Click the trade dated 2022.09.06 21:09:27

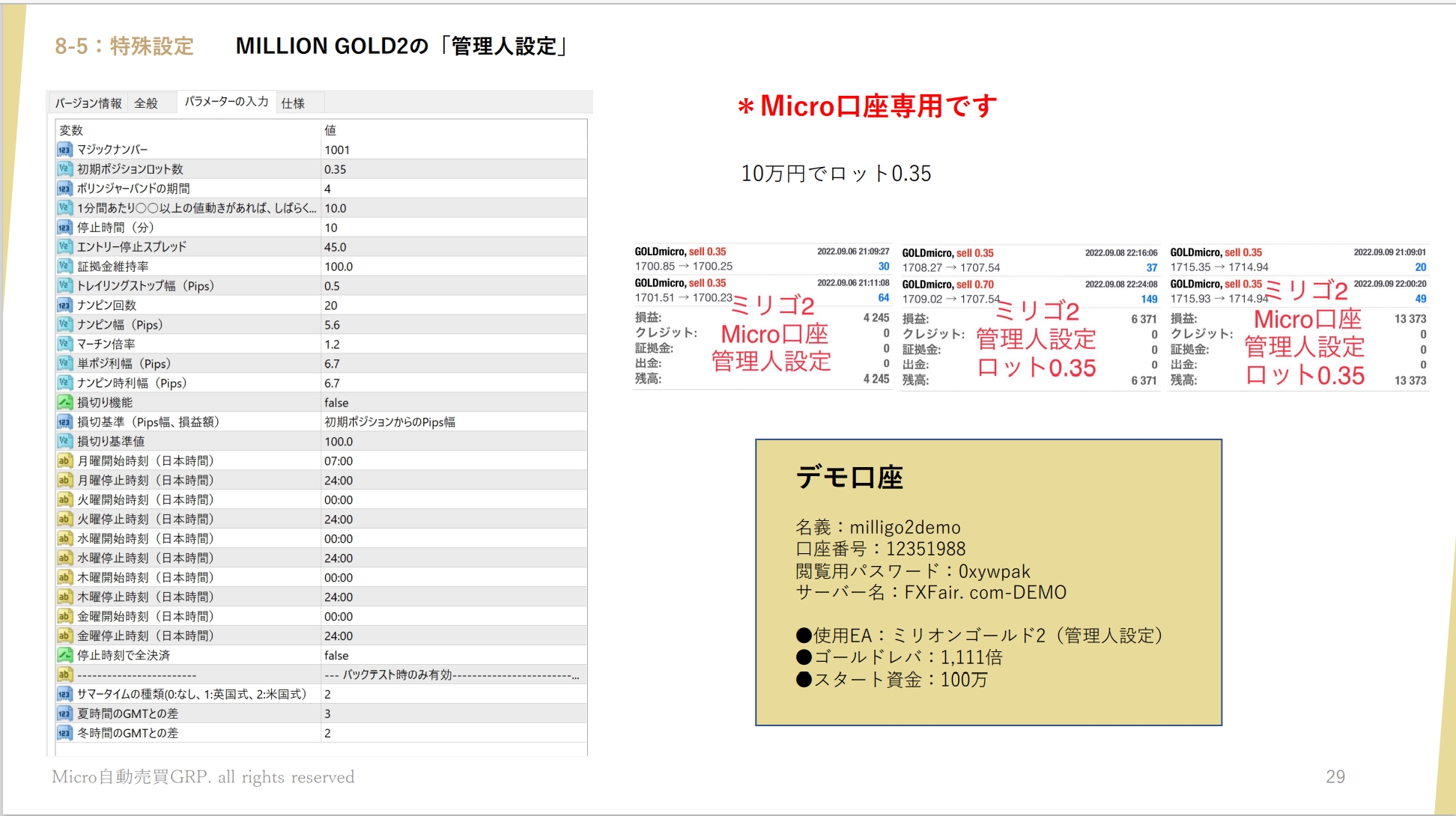point(762,259)
